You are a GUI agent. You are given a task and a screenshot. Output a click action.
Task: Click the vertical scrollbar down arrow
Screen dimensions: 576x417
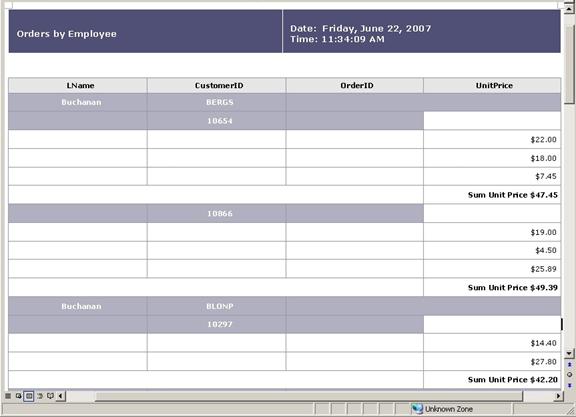pos(569,353)
